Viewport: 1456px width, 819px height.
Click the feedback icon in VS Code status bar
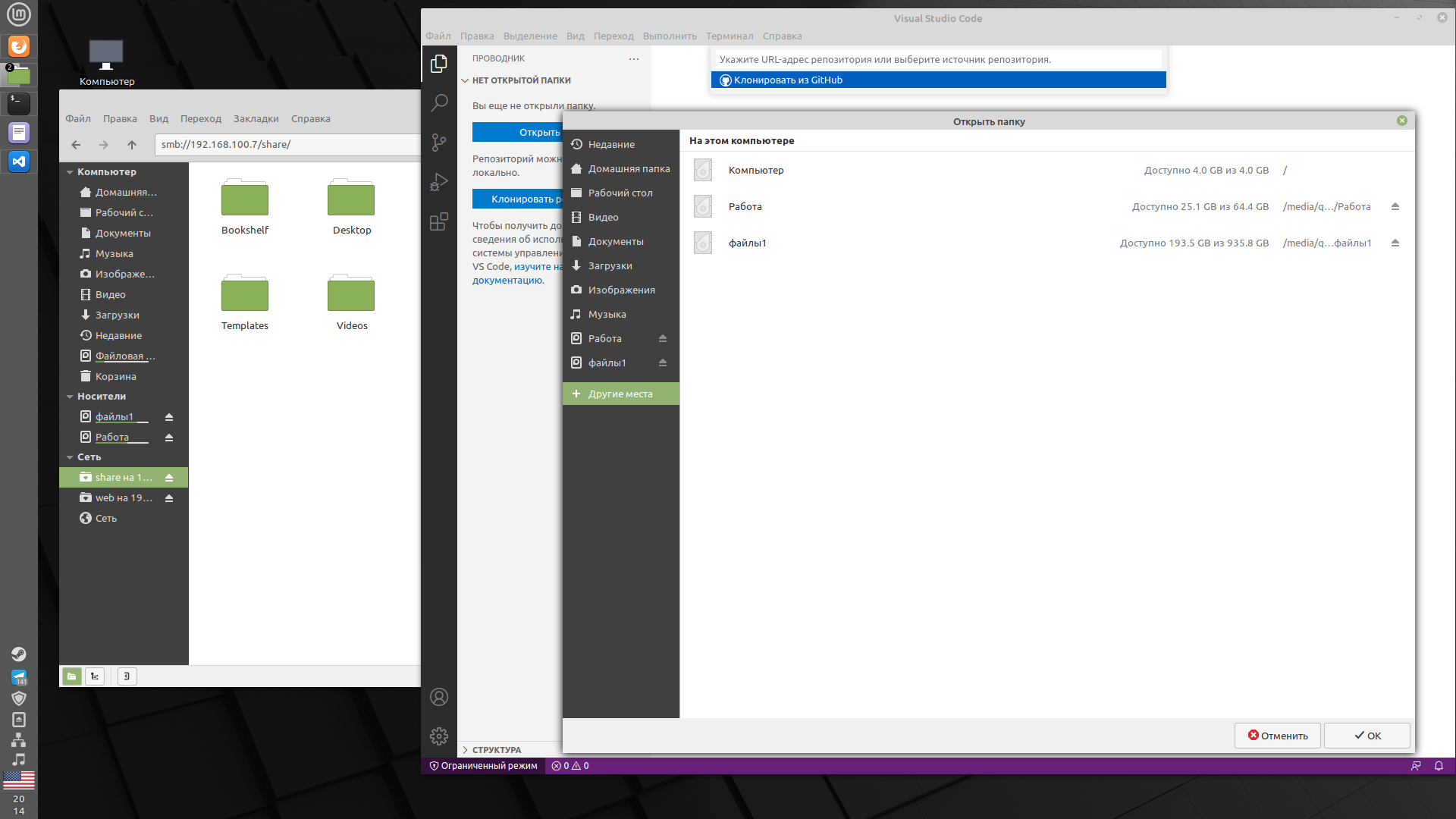[1416, 766]
